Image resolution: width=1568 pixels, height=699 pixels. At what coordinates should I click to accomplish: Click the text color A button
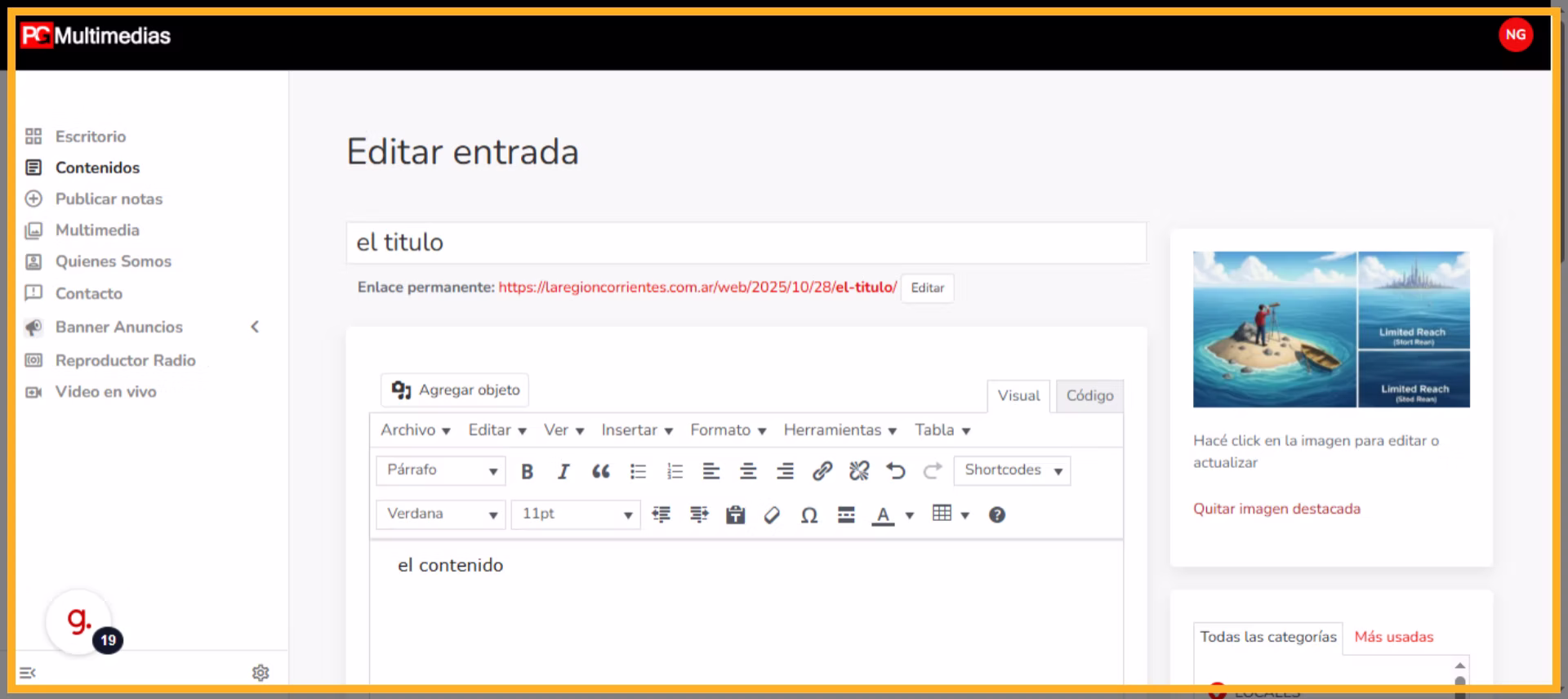(883, 515)
